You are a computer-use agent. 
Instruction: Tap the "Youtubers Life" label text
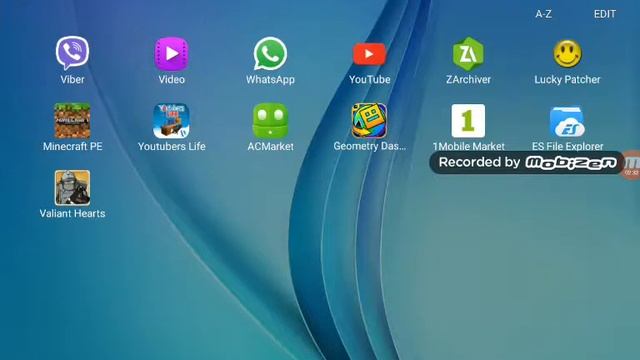coord(171,146)
